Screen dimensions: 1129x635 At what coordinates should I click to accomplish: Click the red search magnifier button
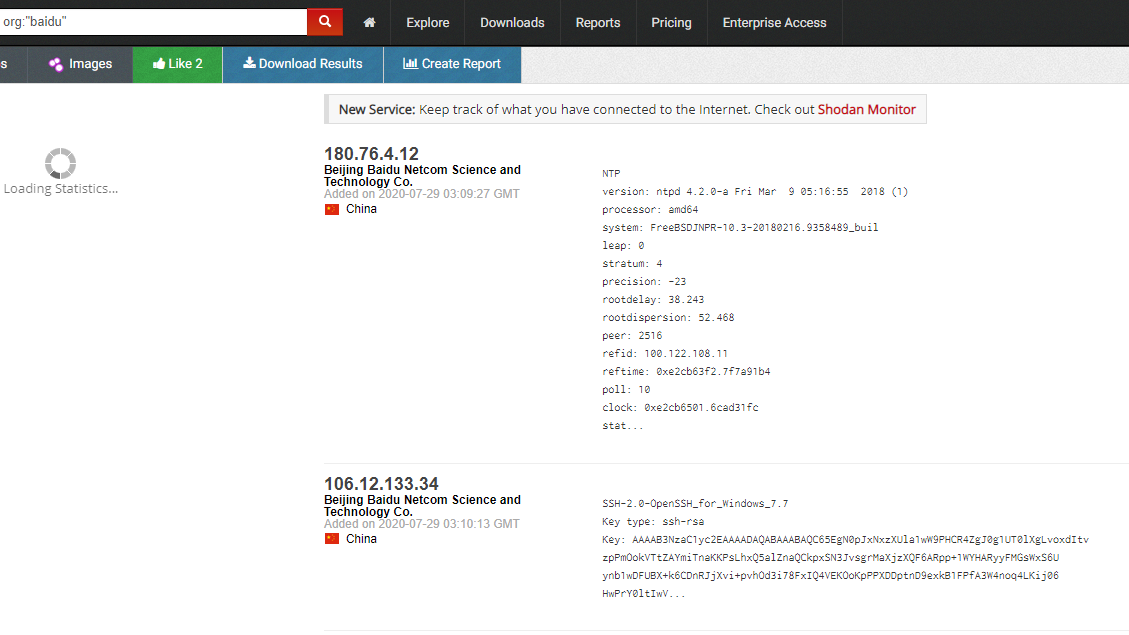pos(325,22)
